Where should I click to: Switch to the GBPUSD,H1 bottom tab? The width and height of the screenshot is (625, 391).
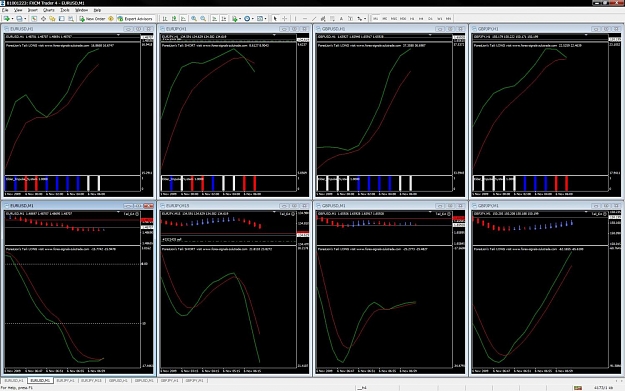118,381
